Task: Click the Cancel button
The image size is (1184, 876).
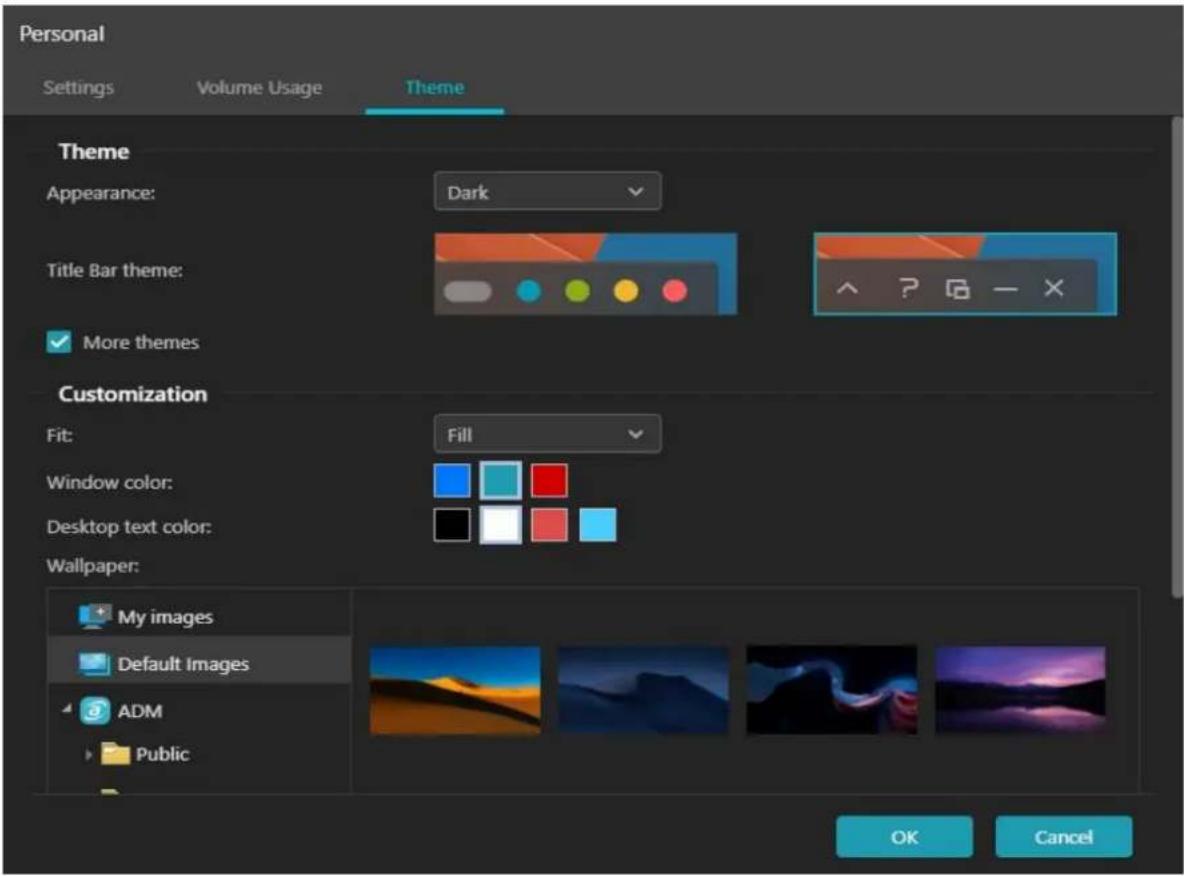Action: (1063, 837)
